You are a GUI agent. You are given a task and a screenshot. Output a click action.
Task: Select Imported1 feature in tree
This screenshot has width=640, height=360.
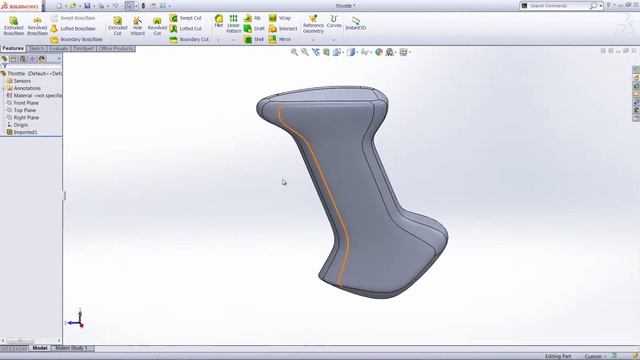coord(22,132)
